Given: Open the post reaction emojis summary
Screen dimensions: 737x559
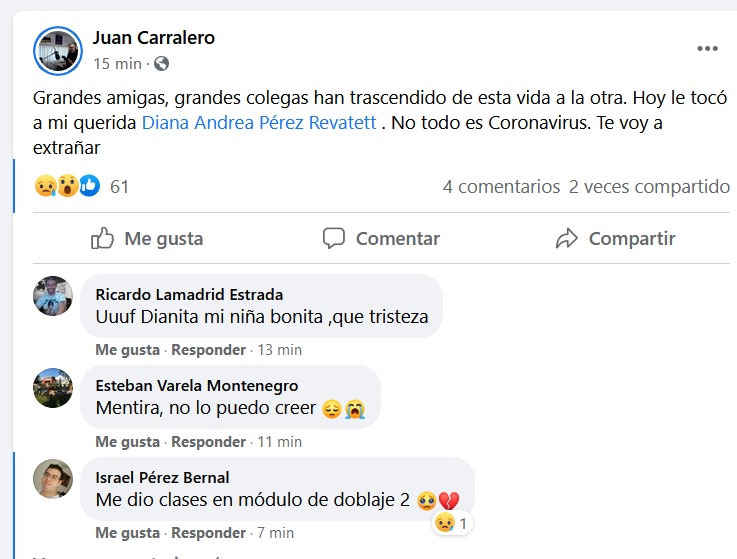Looking at the screenshot, I should [x=68, y=186].
